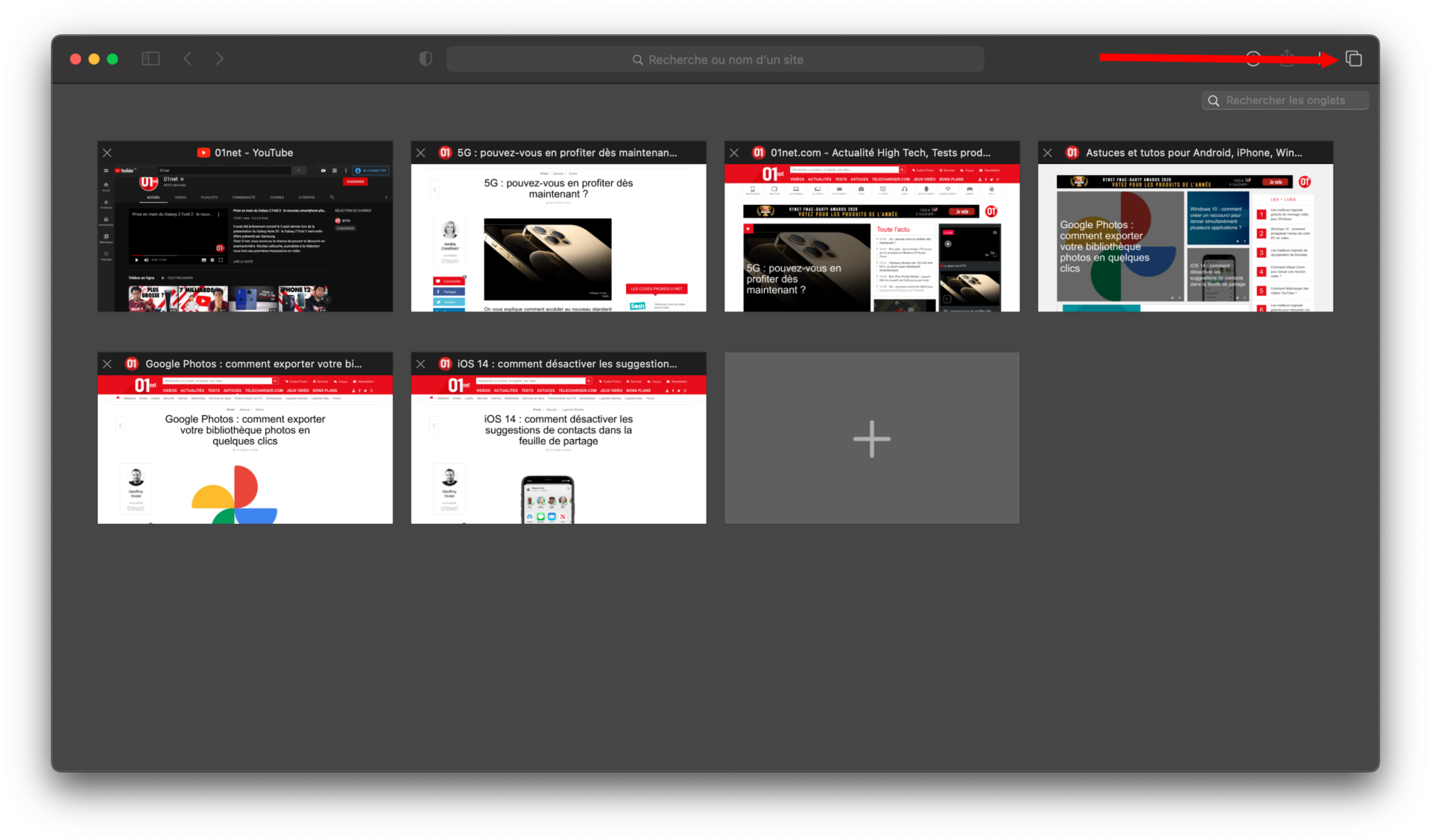This screenshot has width=1431, height=840.
Task: Close the 01net.com - Actualité High Tech tab
Action: [x=734, y=153]
